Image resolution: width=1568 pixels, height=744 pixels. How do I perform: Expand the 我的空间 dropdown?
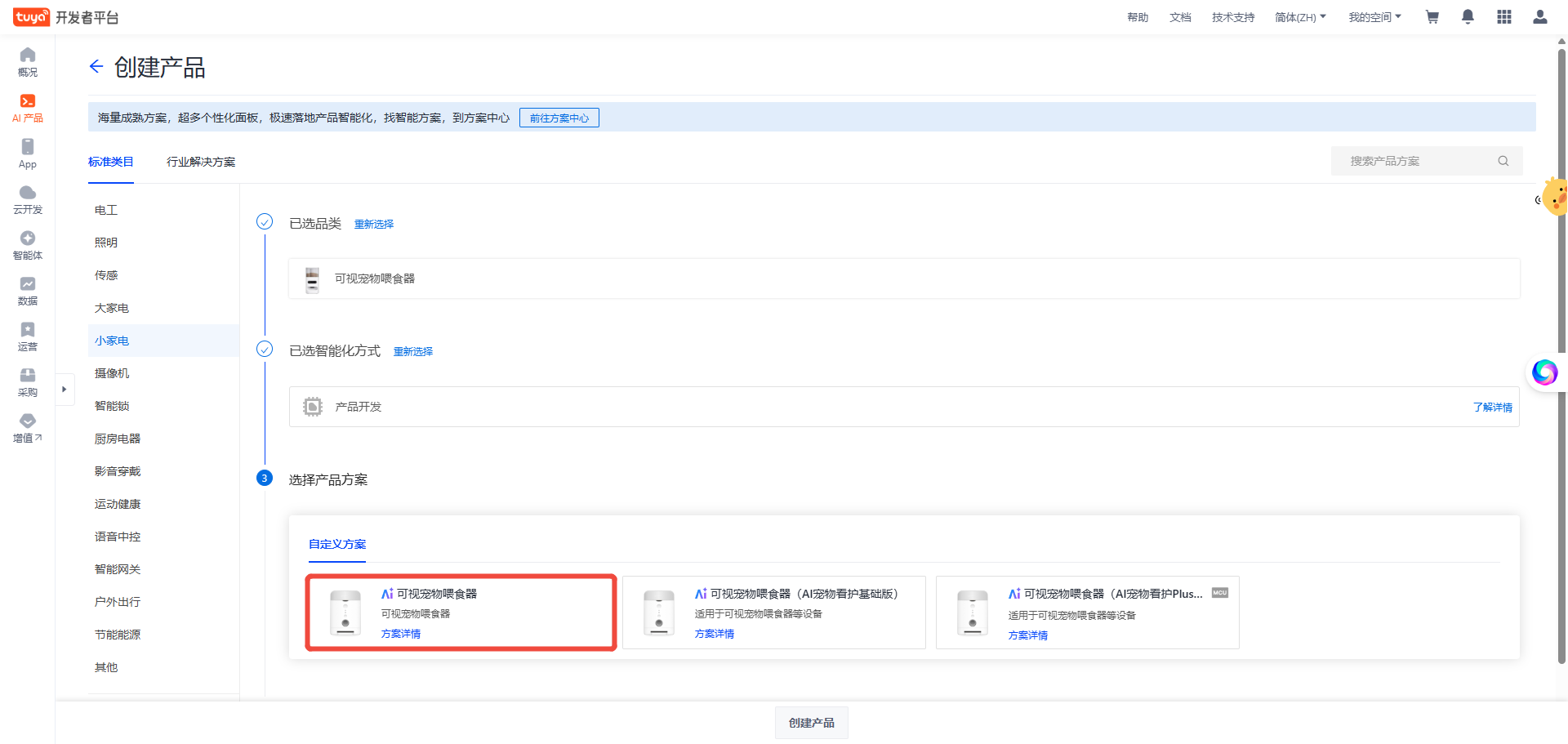click(x=1374, y=17)
